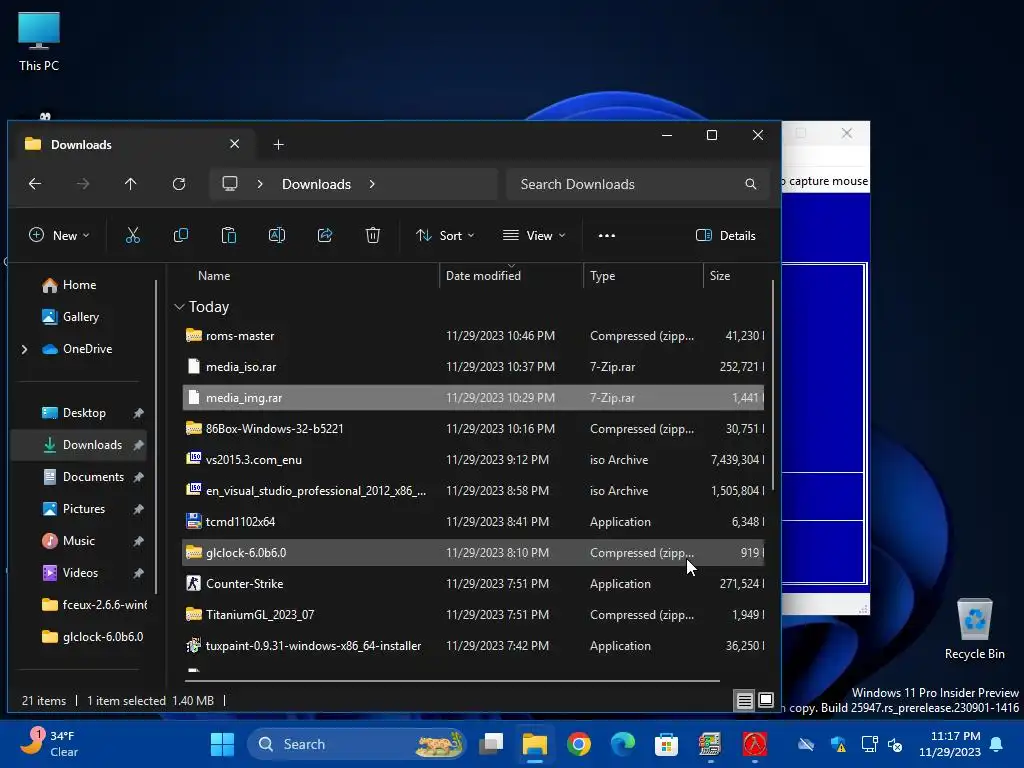1024x768 pixels.
Task: Click chevron before Downloads in address bar
Action: pyautogui.click(x=260, y=184)
